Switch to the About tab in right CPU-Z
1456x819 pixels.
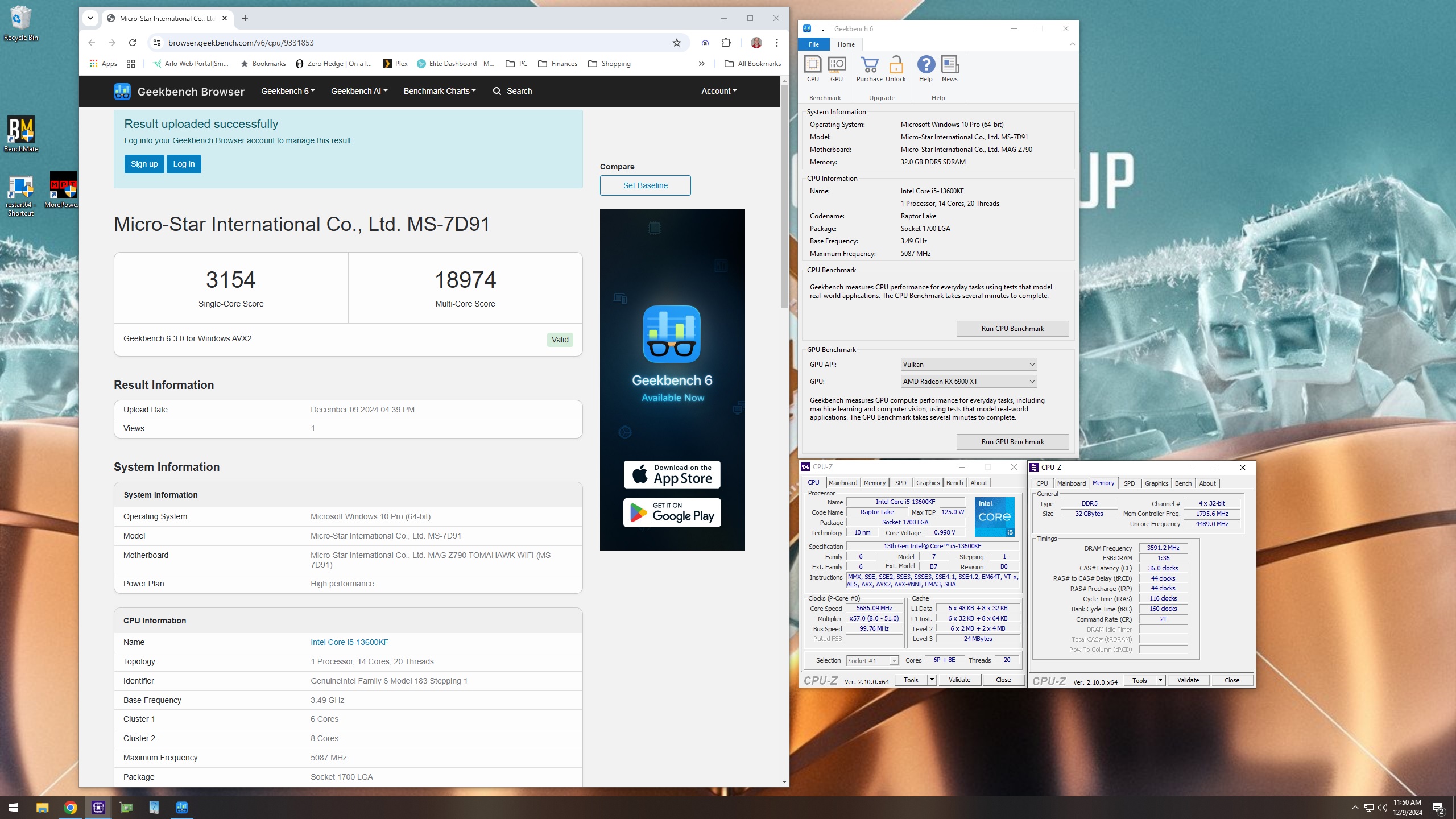1207,483
